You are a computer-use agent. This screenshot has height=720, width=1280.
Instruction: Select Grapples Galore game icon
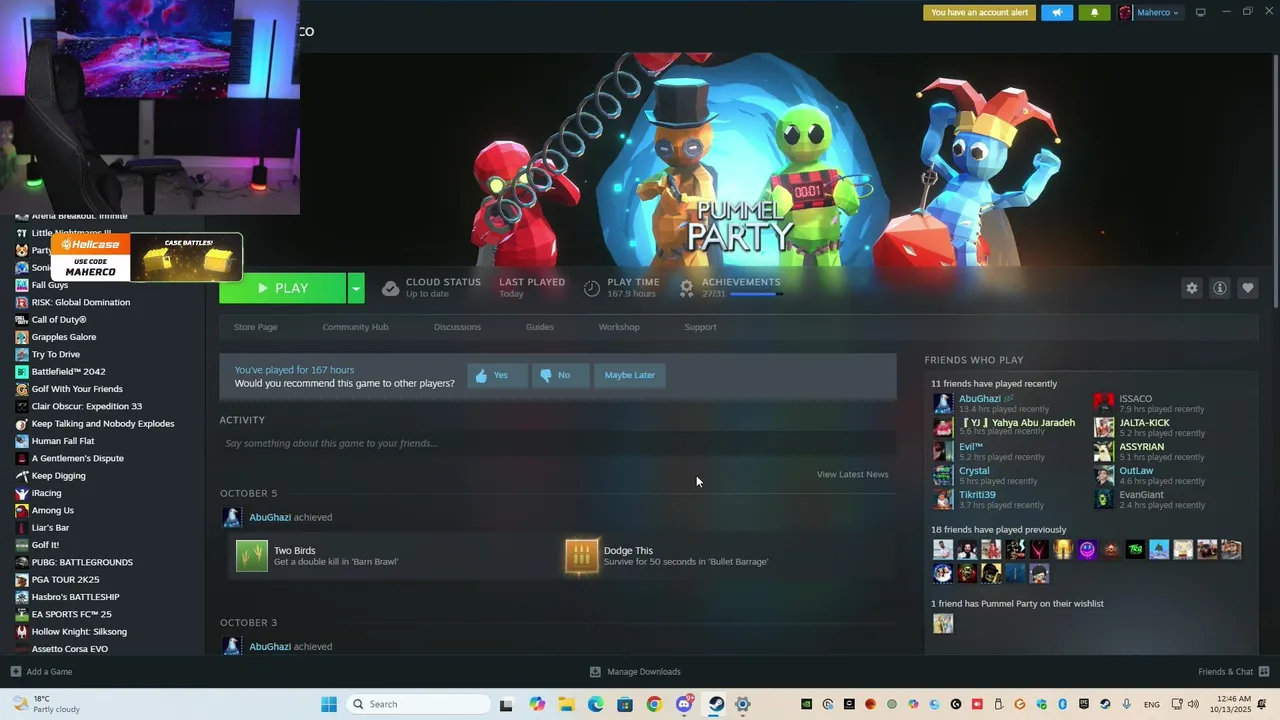pyautogui.click(x=22, y=337)
